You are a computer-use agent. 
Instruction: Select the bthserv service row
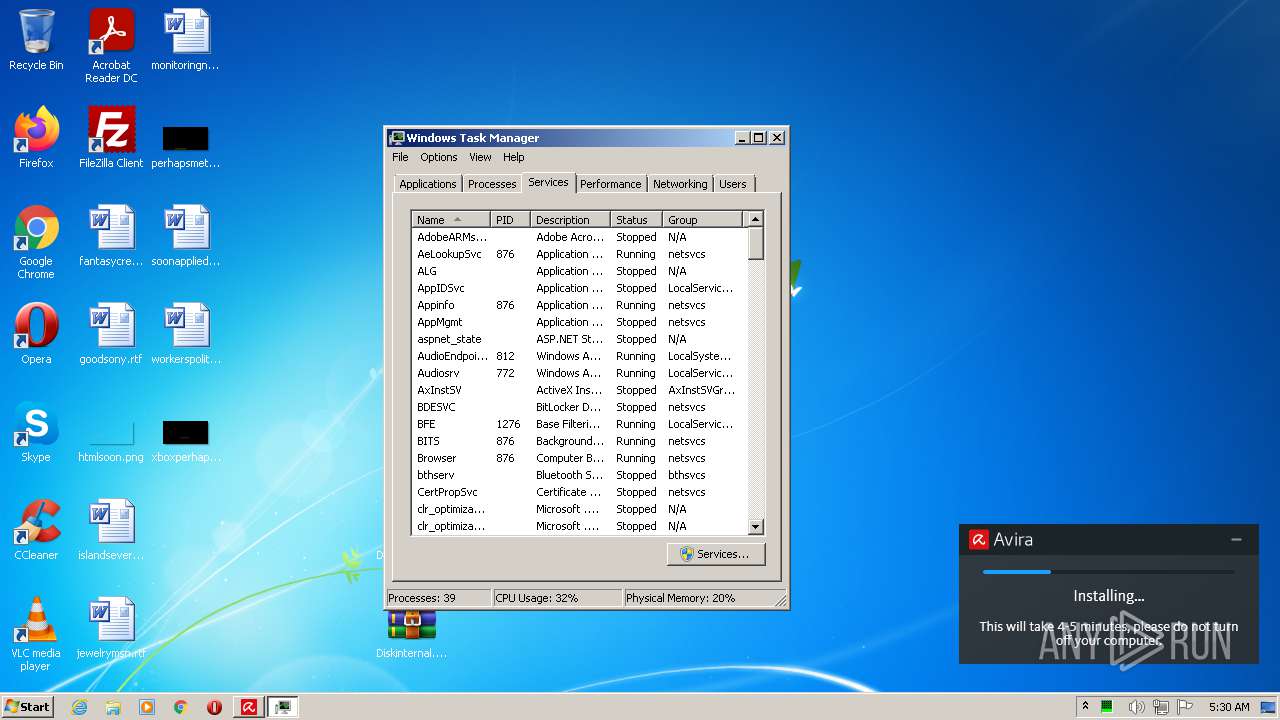tap(579, 475)
